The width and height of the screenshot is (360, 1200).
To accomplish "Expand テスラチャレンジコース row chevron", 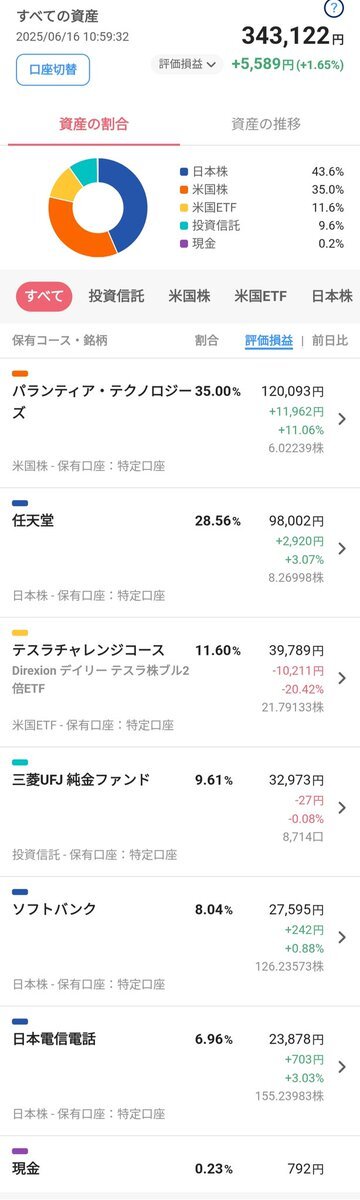I will pos(342,678).
